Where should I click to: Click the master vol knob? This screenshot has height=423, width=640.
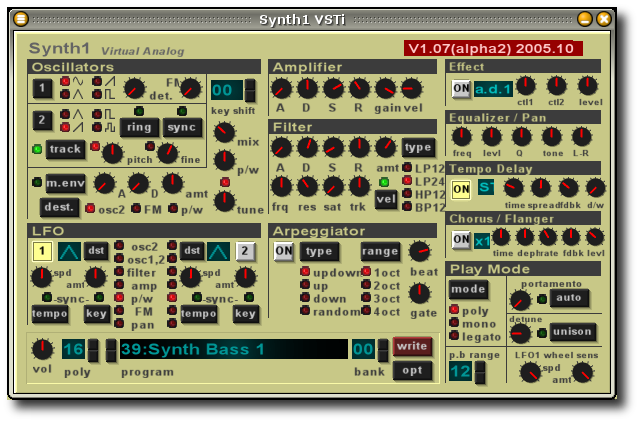(x=42, y=349)
